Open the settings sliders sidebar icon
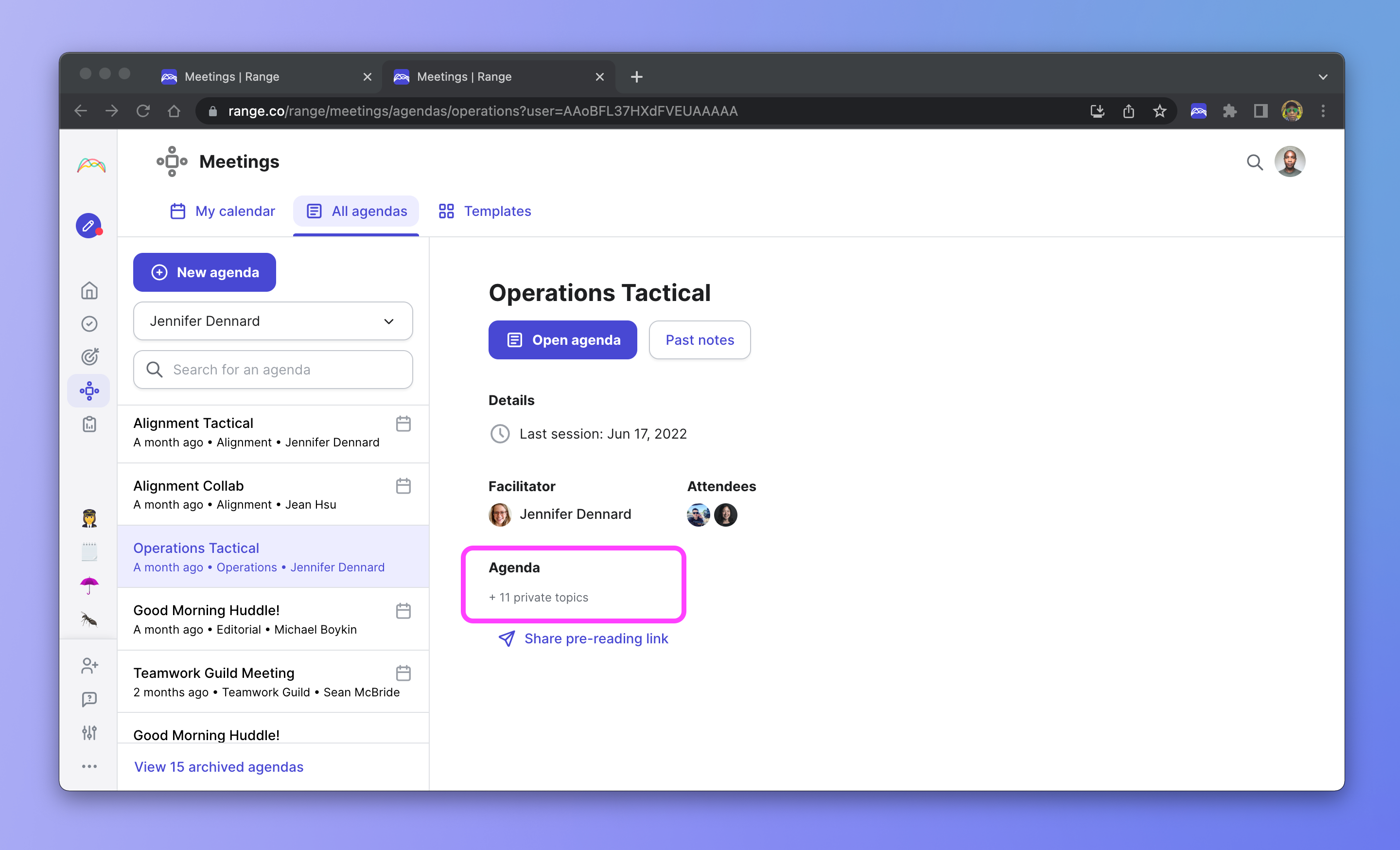This screenshot has width=1400, height=850. [x=89, y=732]
